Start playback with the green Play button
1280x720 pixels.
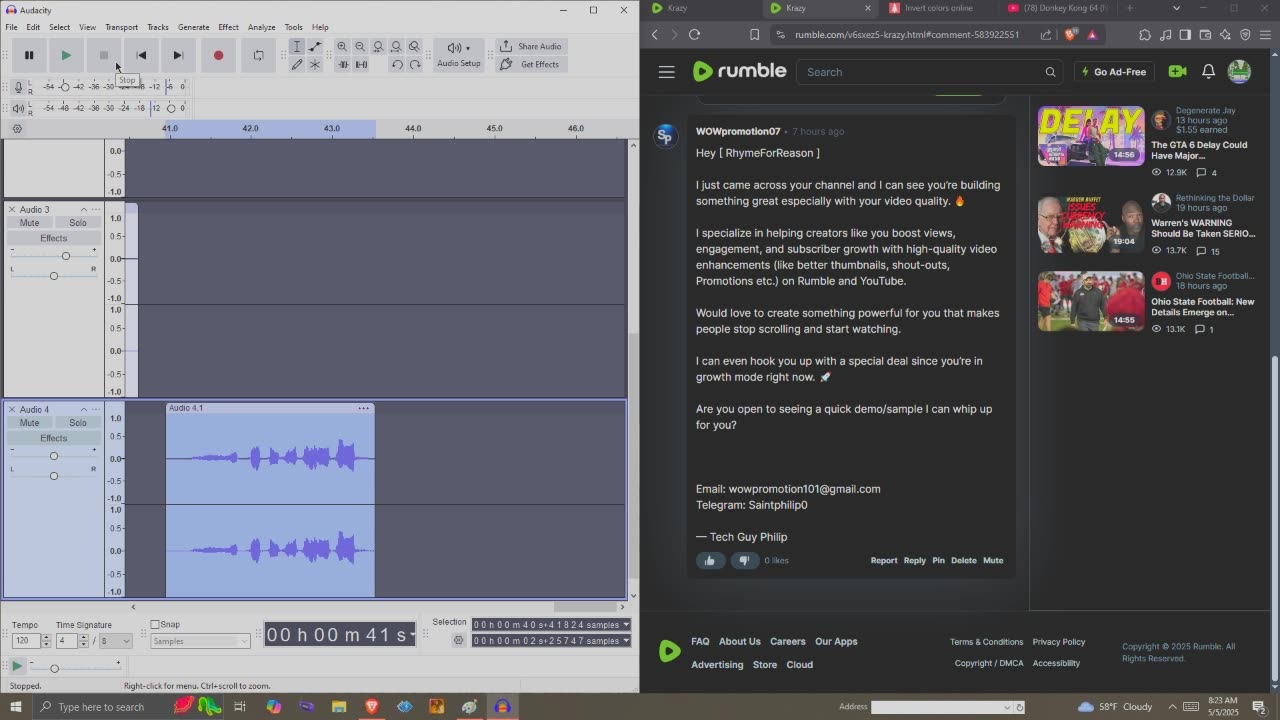click(x=66, y=55)
